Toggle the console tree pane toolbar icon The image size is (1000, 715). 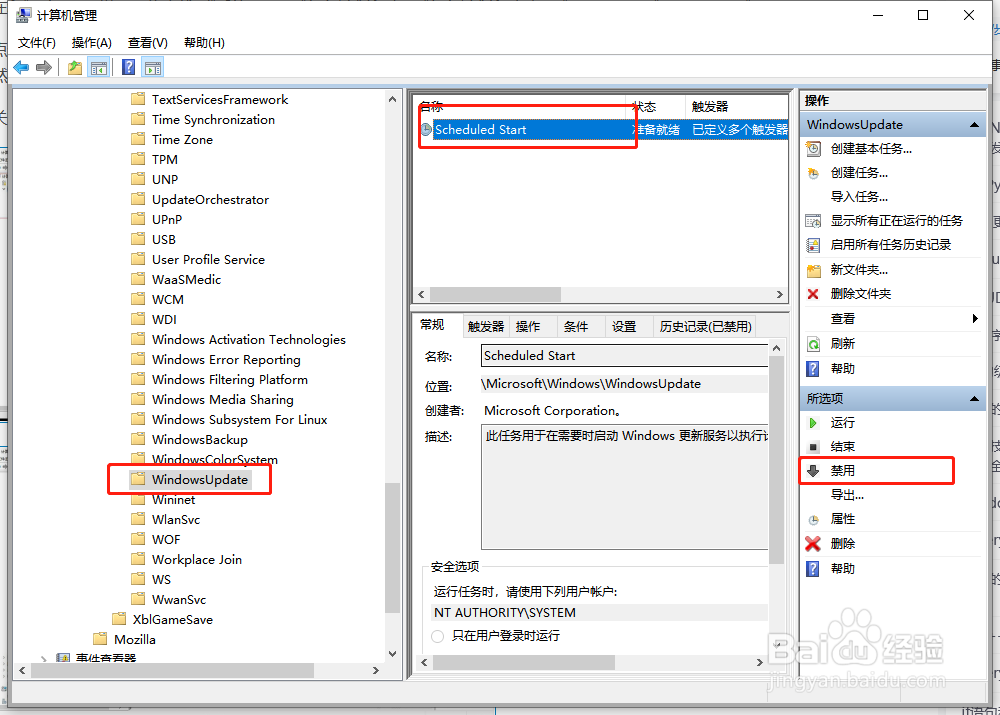(x=99, y=67)
